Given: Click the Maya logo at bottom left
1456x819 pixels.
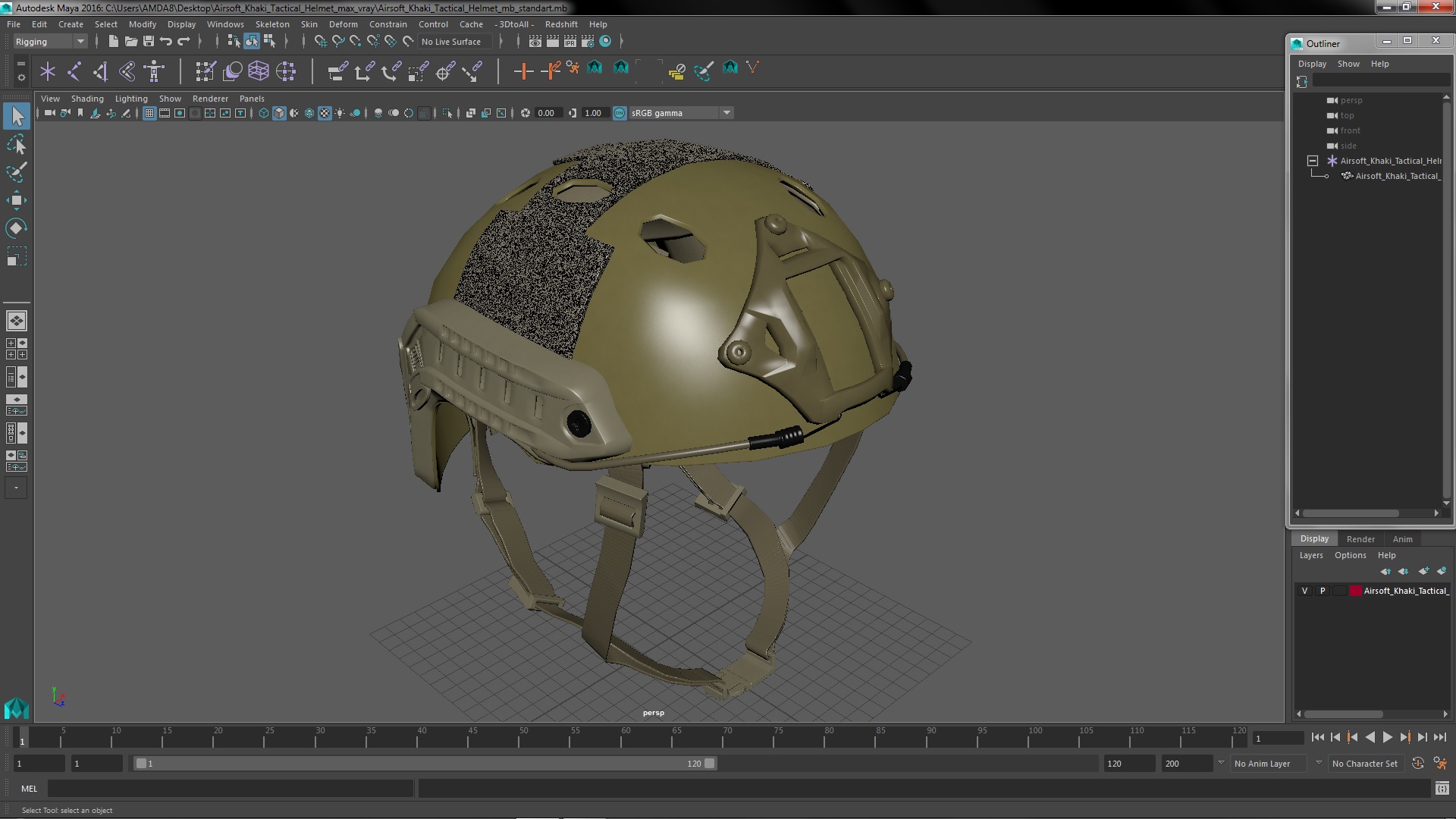Looking at the screenshot, I should [17, 708].
